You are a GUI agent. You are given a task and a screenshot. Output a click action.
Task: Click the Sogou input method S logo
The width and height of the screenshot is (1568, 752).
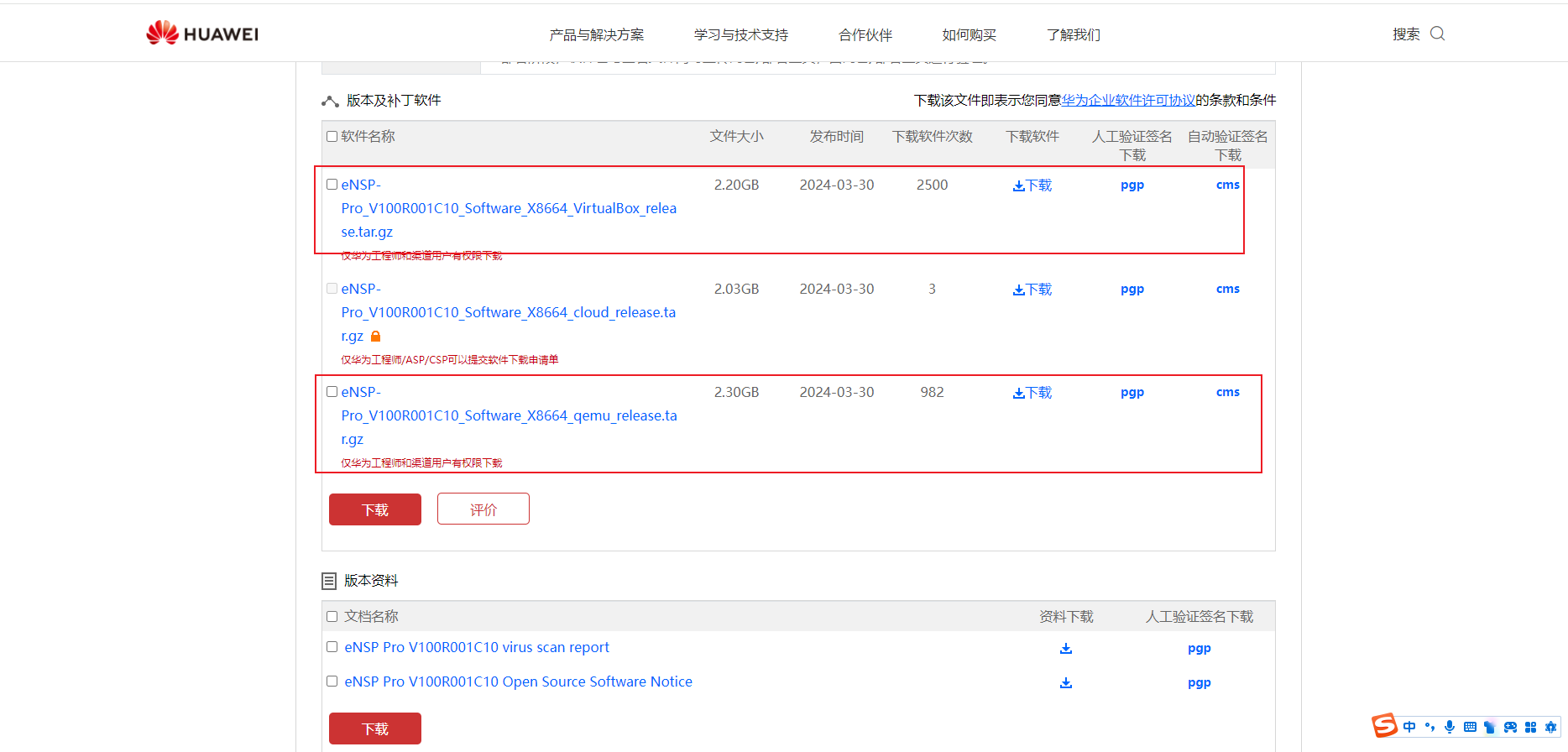click(1384, 725)
